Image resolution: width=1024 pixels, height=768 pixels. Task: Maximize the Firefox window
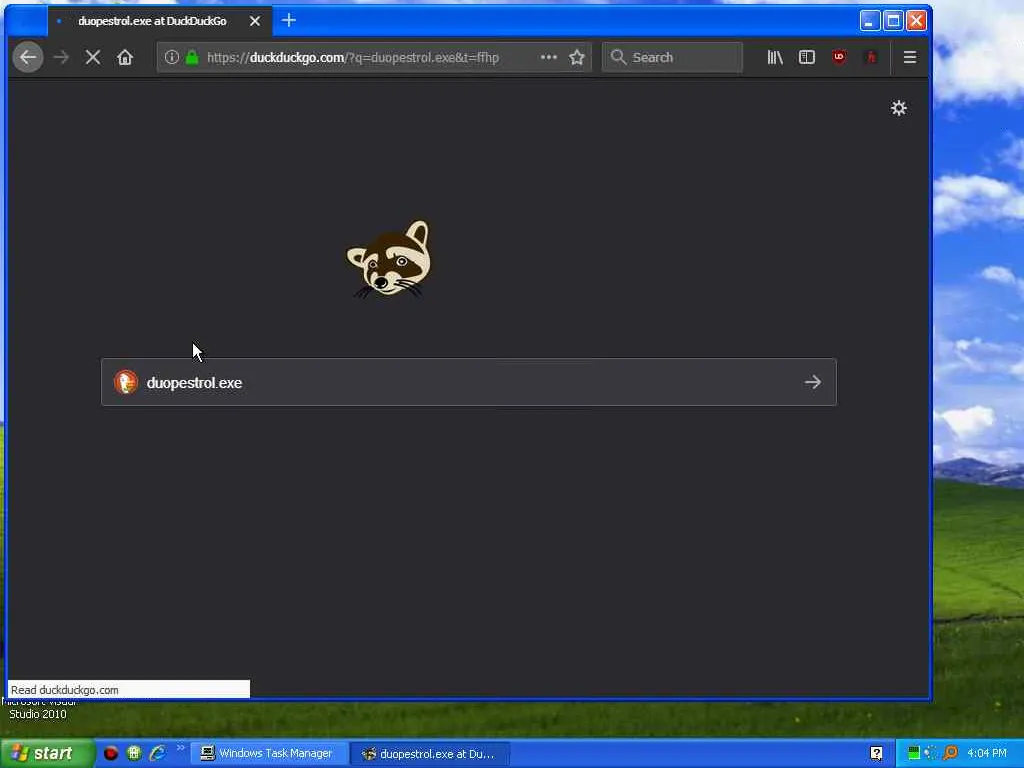893,21
